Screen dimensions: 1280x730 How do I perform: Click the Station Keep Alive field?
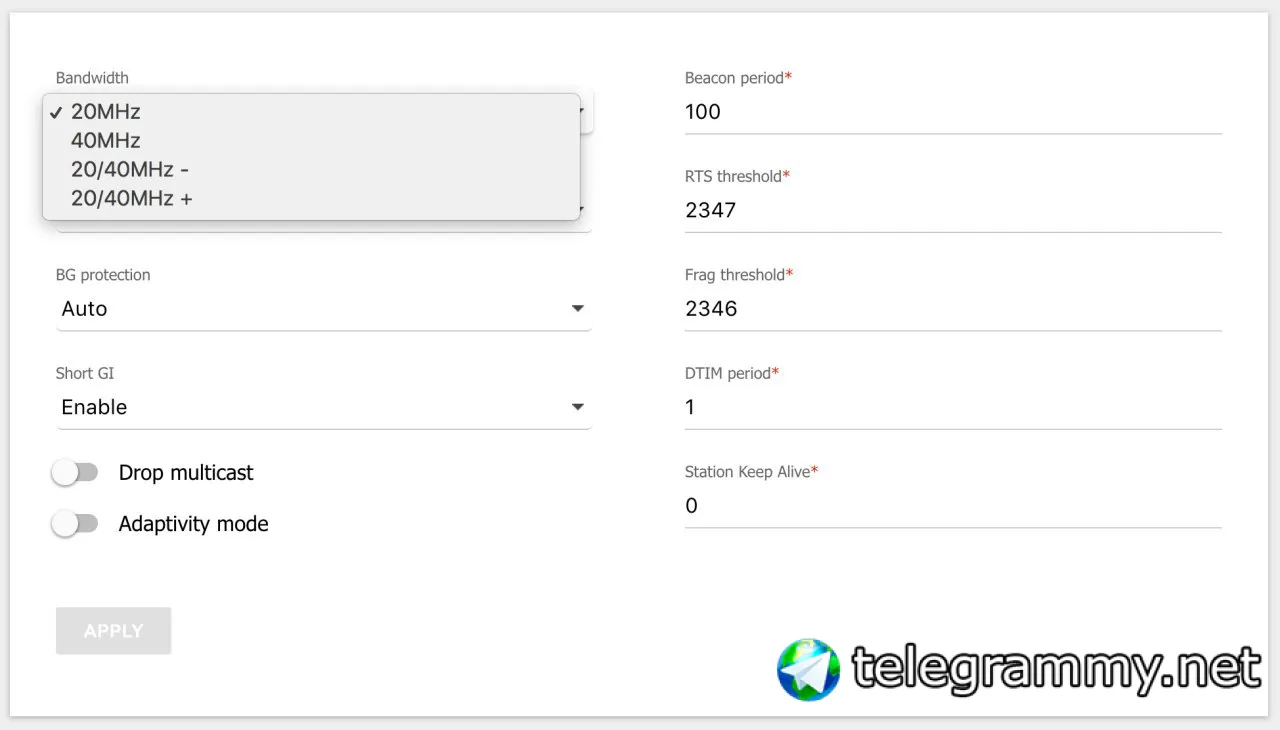coord(952,506)
